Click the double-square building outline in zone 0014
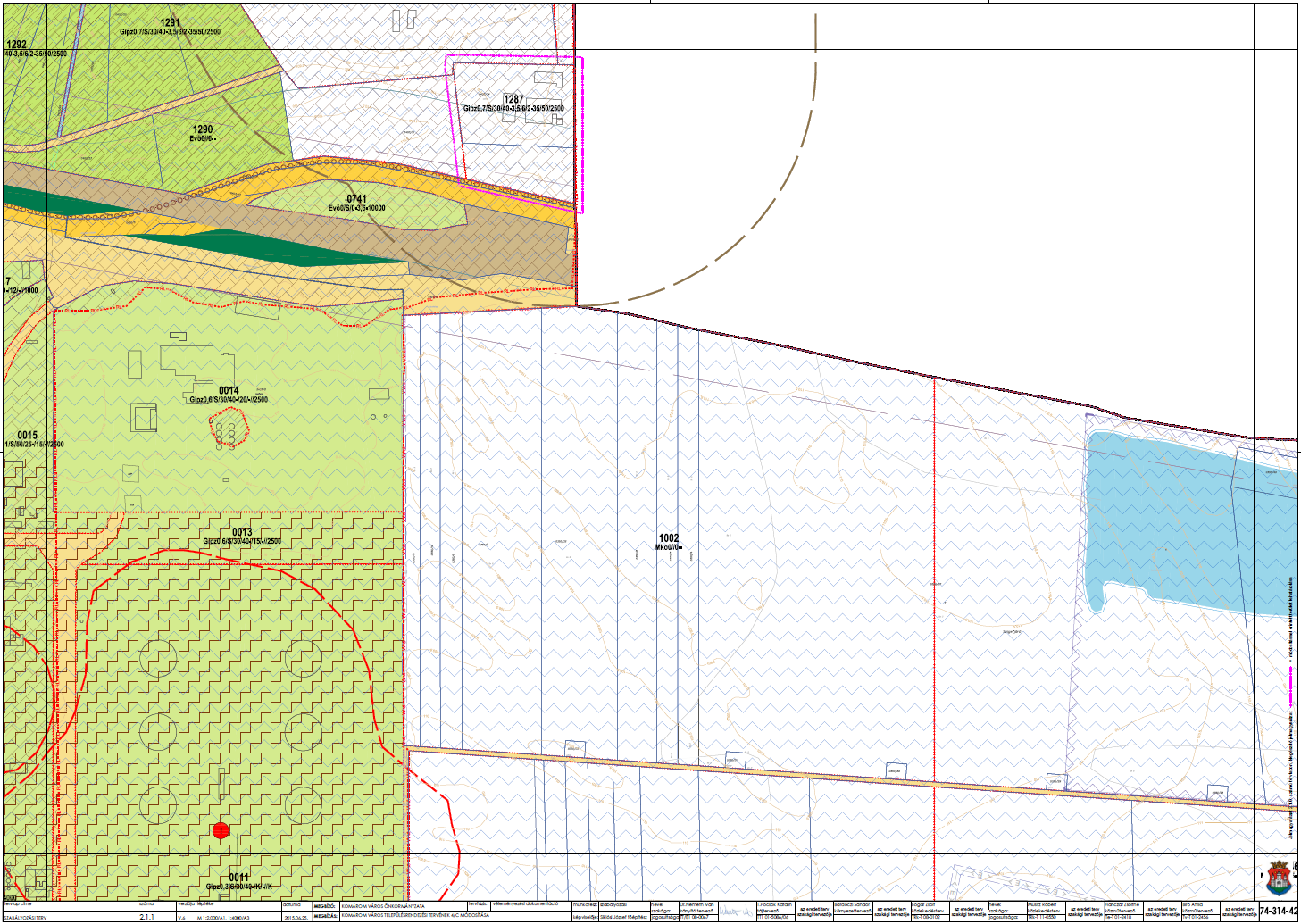This screenshot has width=1301, height=924. coord(145,417)
